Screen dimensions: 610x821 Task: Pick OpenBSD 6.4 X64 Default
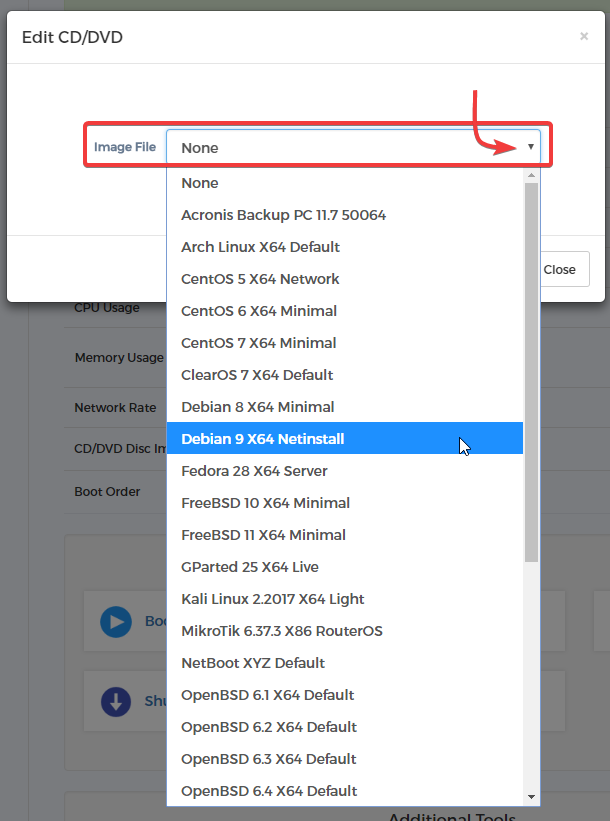point(345,790)
